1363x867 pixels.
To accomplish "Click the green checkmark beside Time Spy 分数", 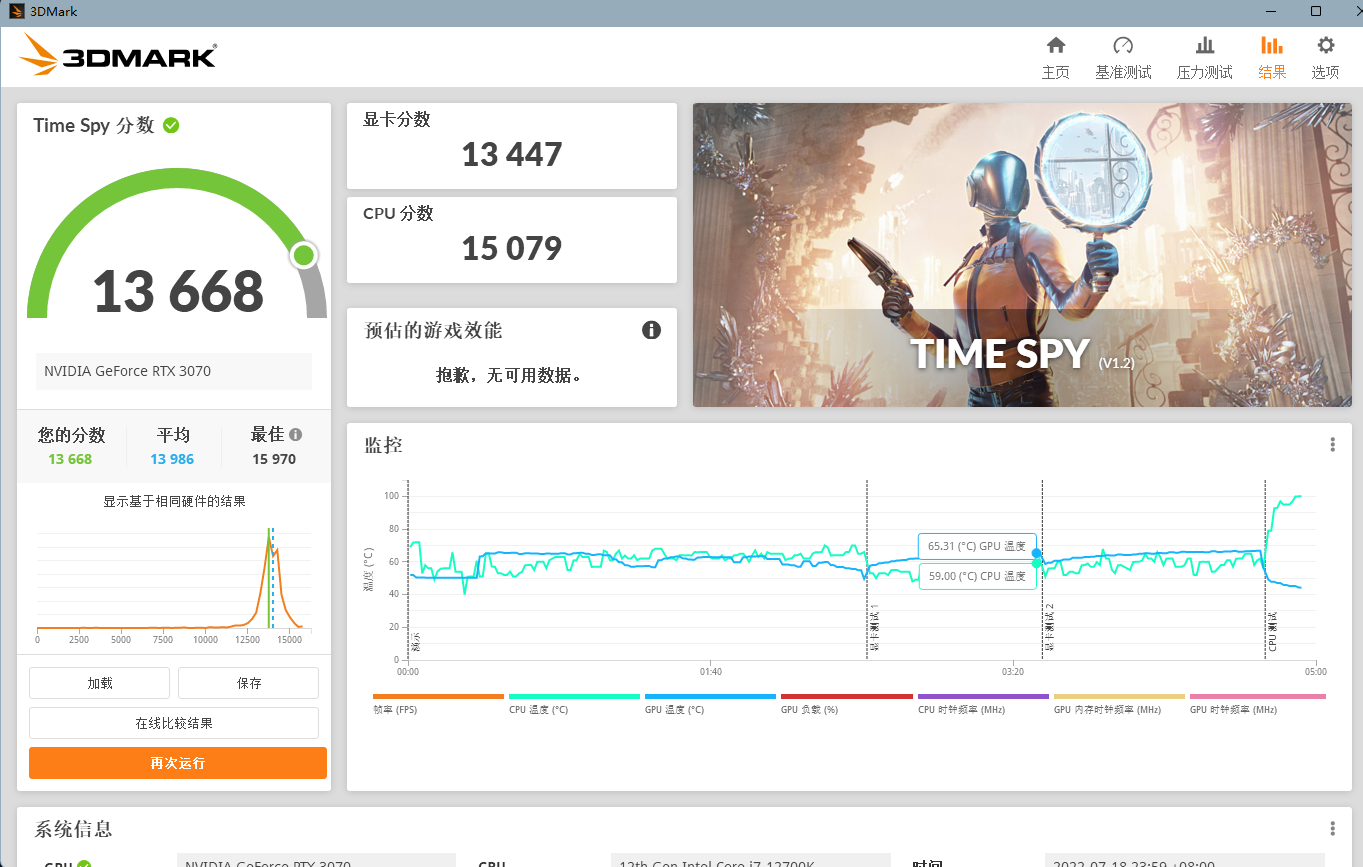I will click(x=171, y=125).
